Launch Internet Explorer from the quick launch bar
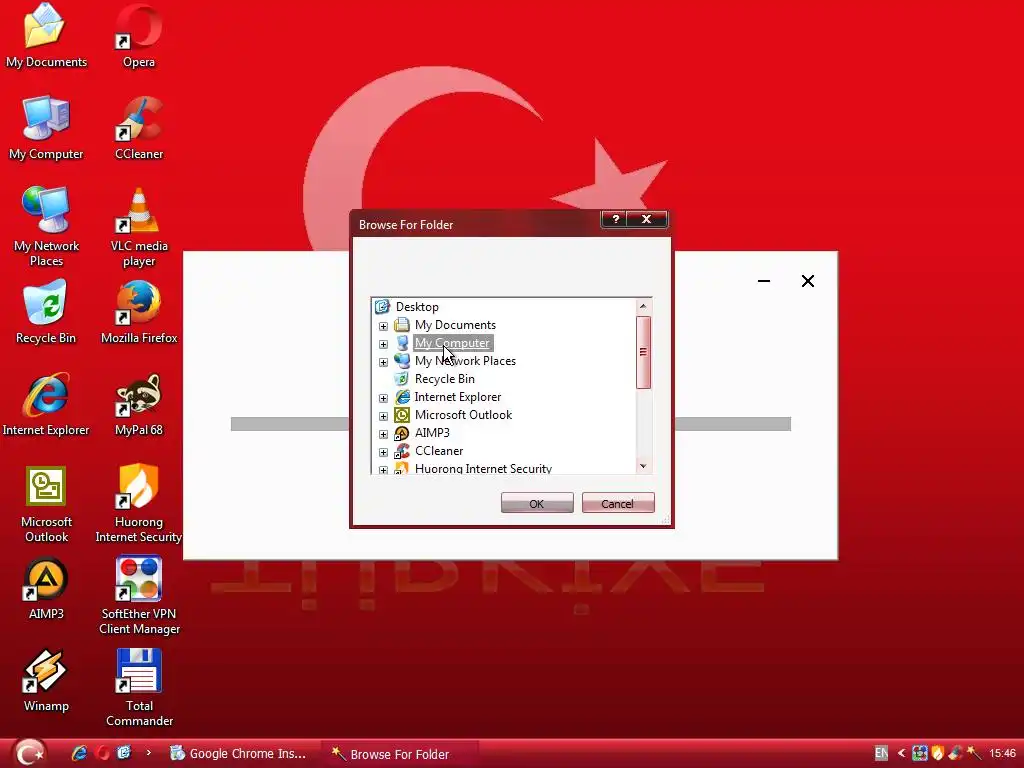 (80, 753)
